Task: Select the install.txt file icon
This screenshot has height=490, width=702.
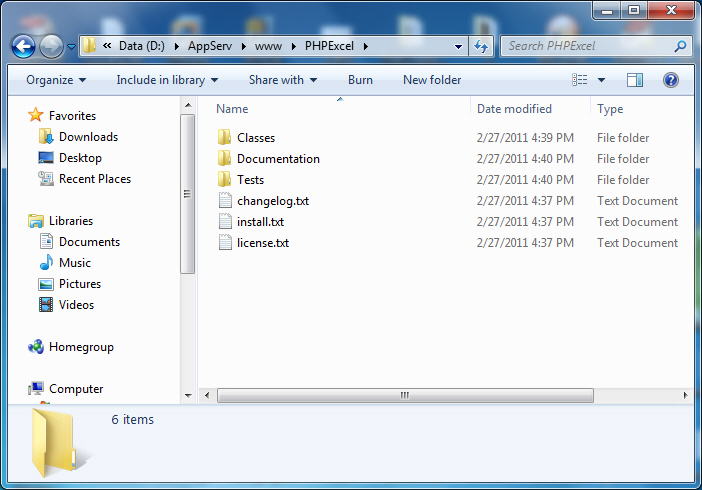Action: [225, 222]
